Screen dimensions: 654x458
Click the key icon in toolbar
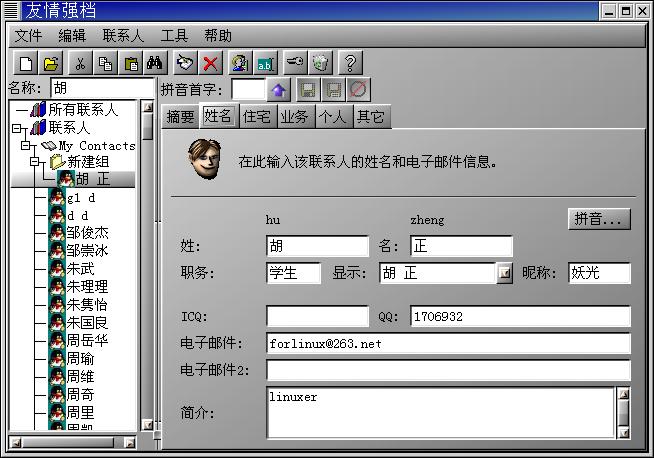coord(294,64)
